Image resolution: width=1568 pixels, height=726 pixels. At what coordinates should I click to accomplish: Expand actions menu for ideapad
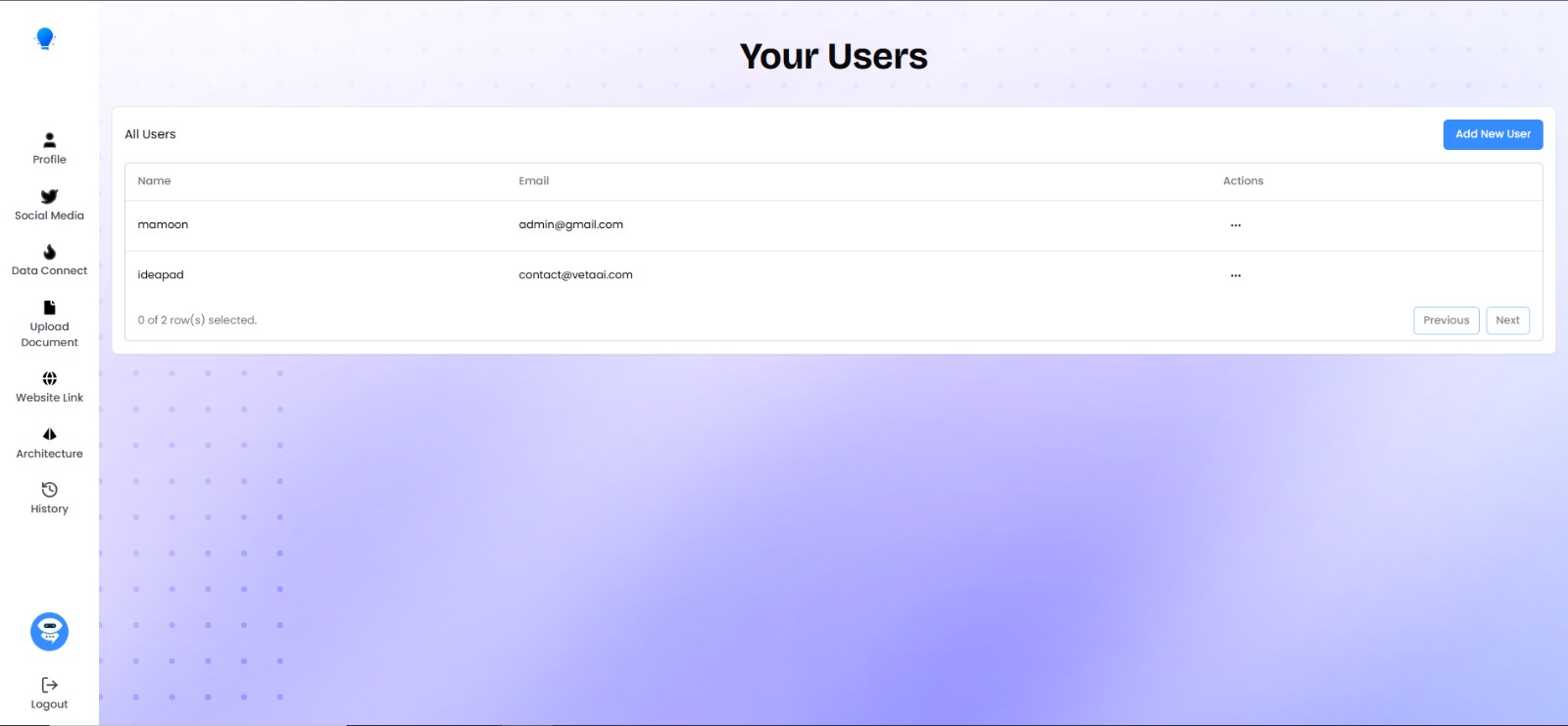click(x=1236, y=275)
